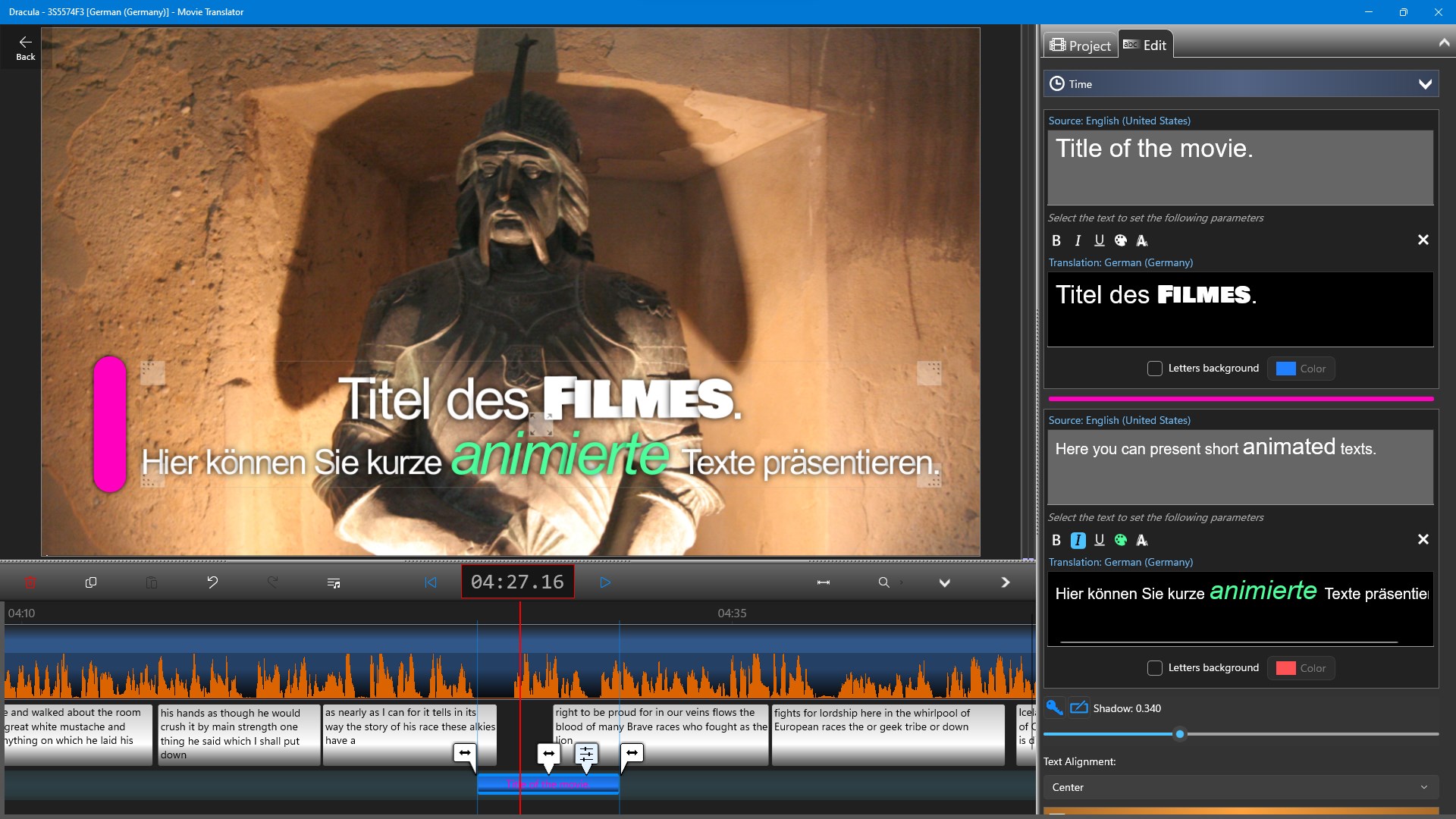Image resolution: width=1456 pixels, height=819 pixels.
Task: Jump to the start with the skip-back icon
Action: click(x=431, y=582)
